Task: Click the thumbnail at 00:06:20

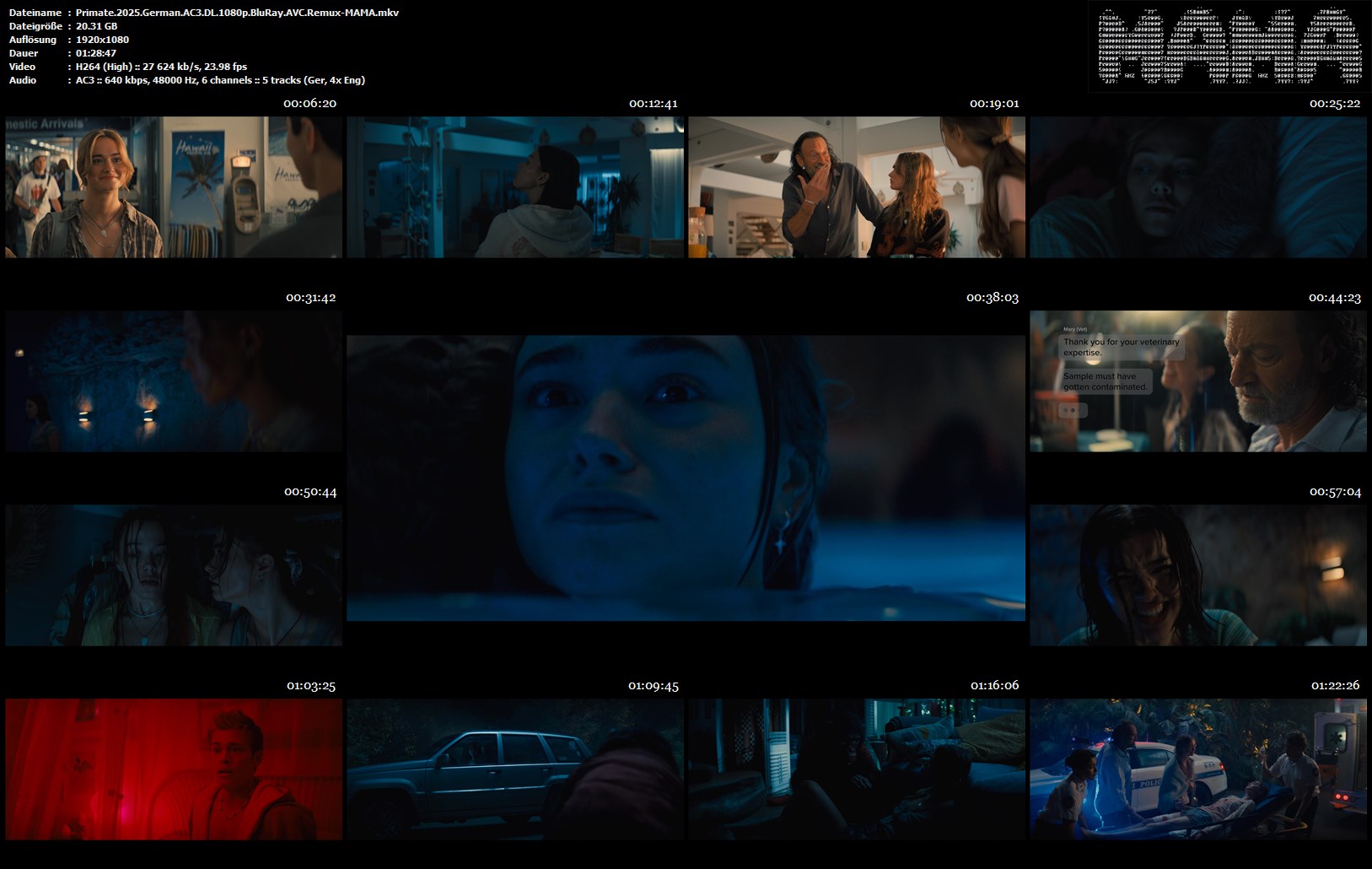Action: (174, 187)
